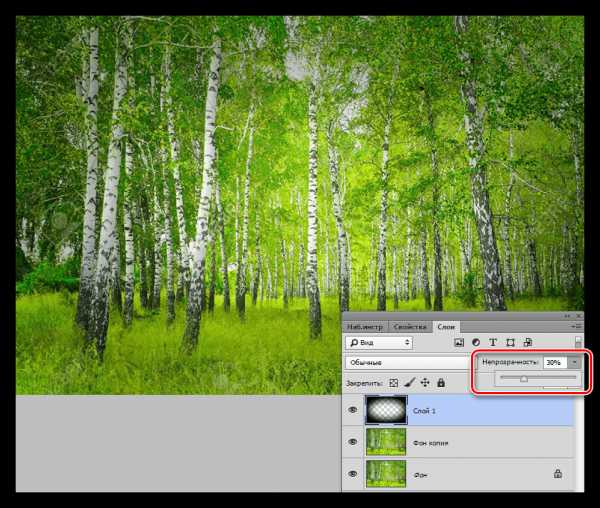600x508 pixels.
Task: Click the Фон layer thumbnail
Action: pyautogui.click(x=386, y=474)
